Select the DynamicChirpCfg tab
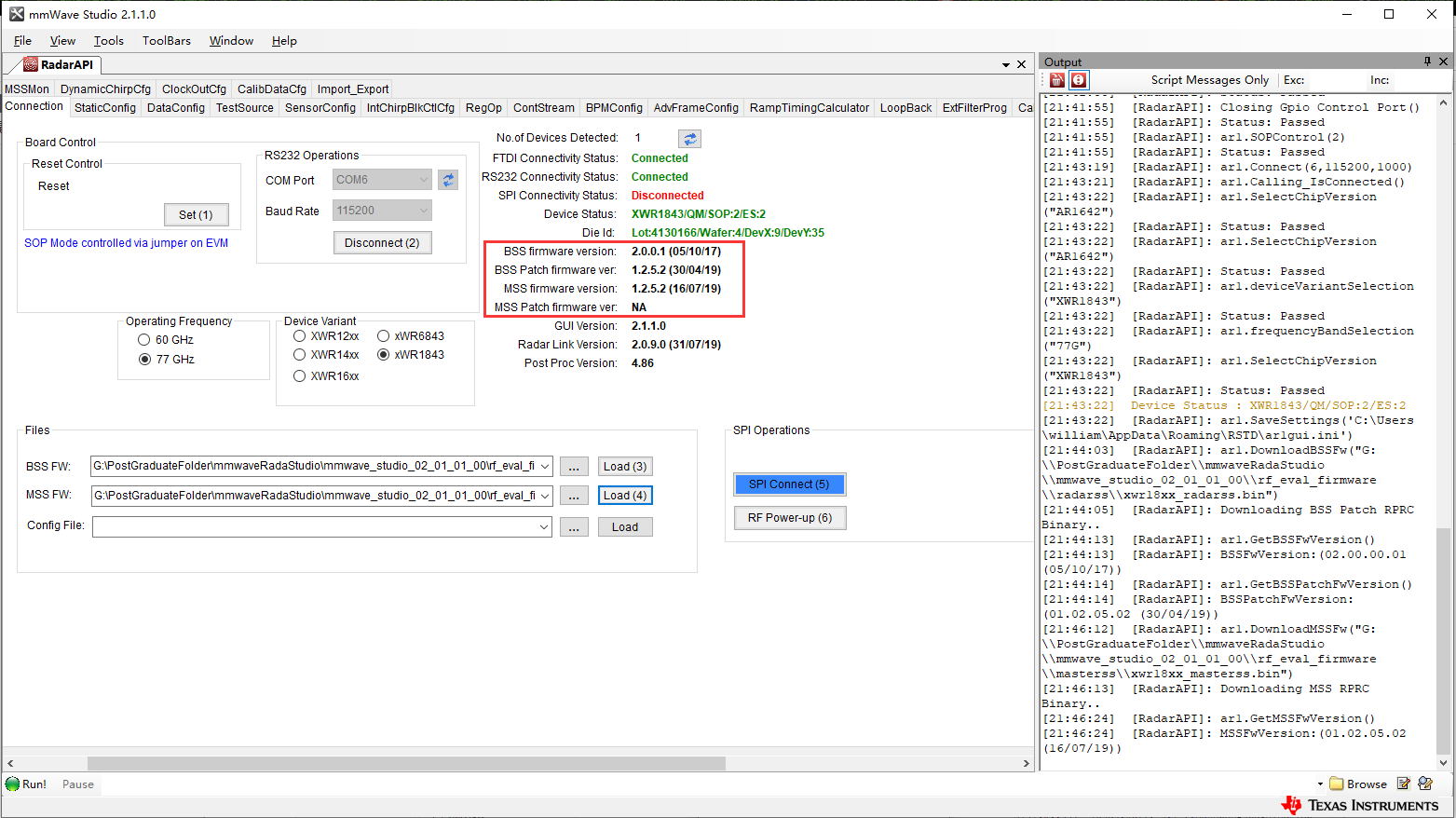The width and height of the screenshot is (1456, 818). [105, 89]
